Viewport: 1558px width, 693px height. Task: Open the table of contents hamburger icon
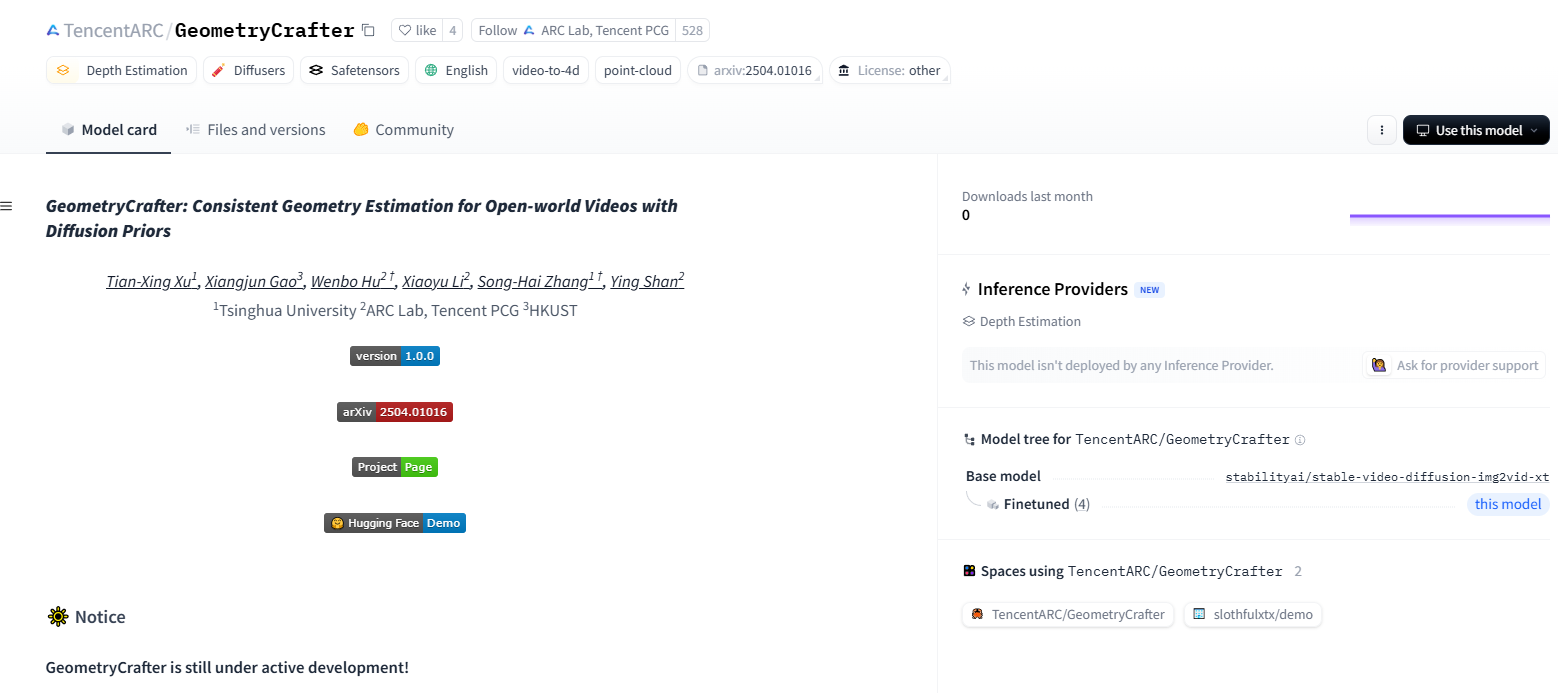pyautogui.click(x=6, y=206)
